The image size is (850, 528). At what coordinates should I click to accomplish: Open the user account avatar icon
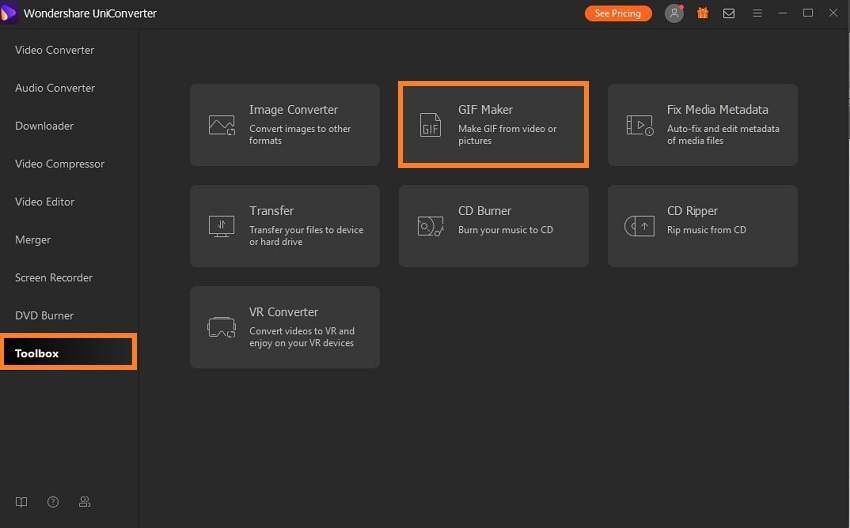(x=674, y=14)
